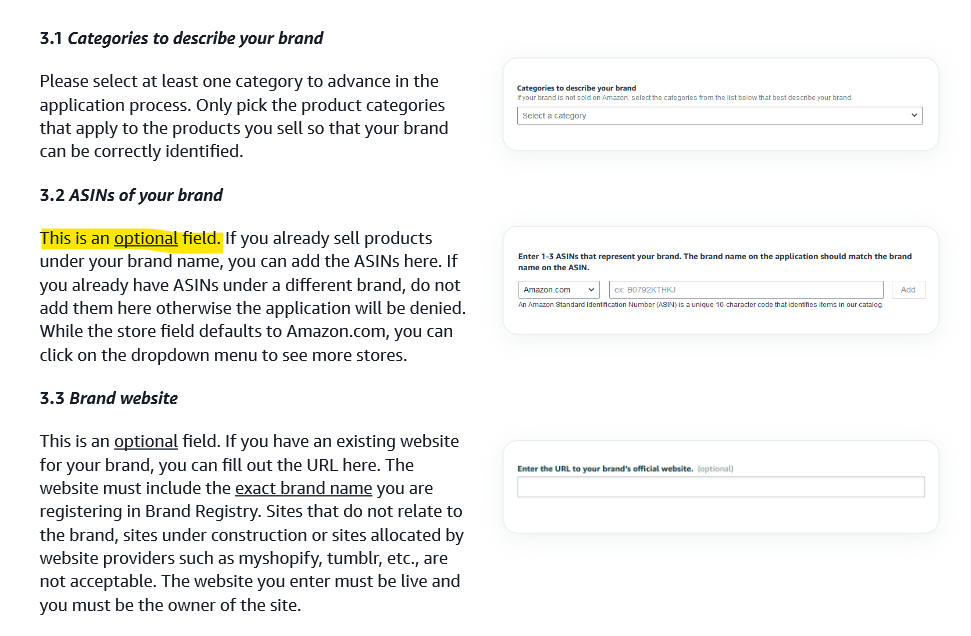The width and height of the screenshot is (971, 636).
Task: Select heading 3.2 ASINs of your brand
Action: coord(131,196)
